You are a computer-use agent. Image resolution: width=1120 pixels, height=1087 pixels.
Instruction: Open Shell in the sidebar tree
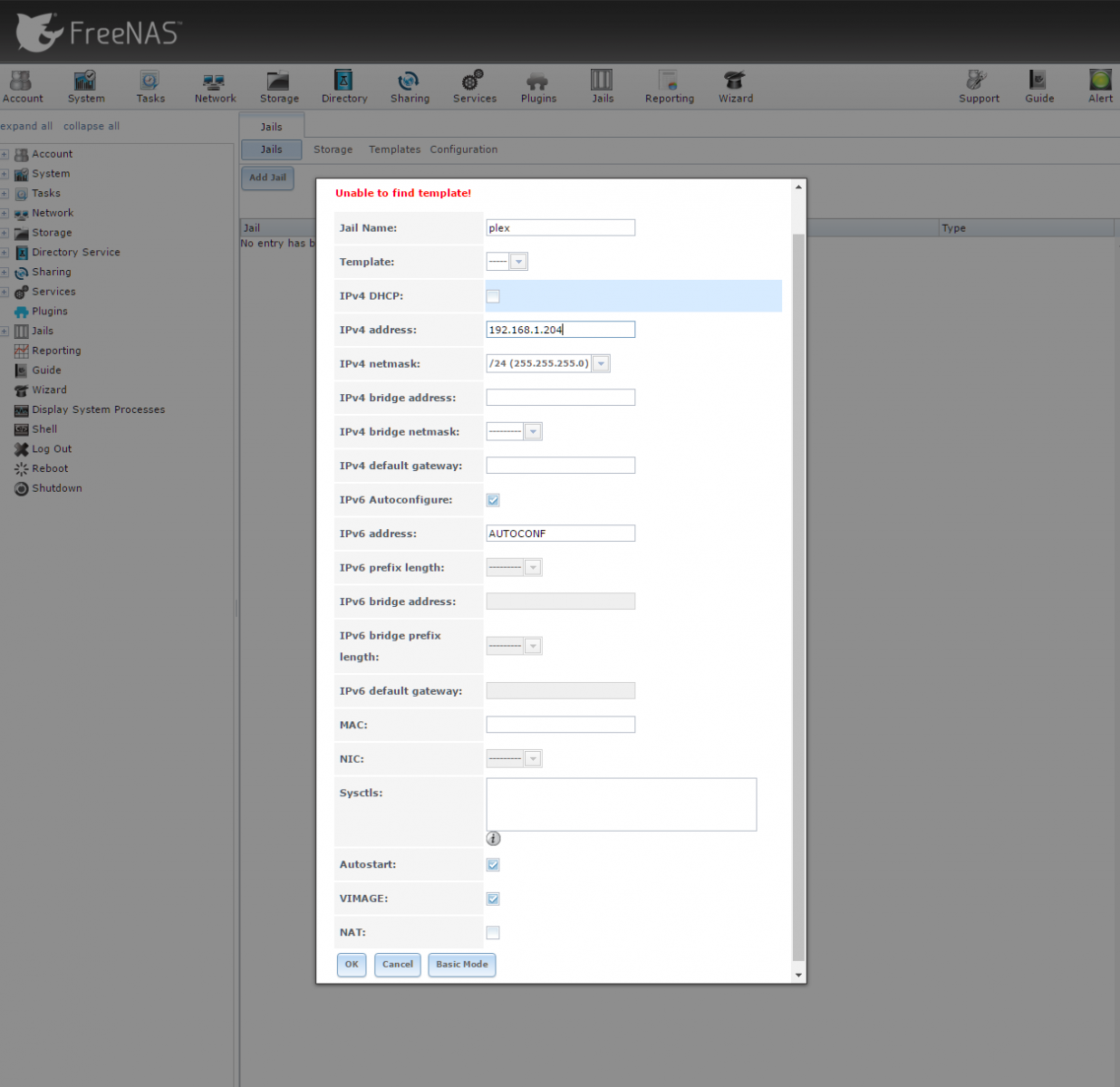44,429
